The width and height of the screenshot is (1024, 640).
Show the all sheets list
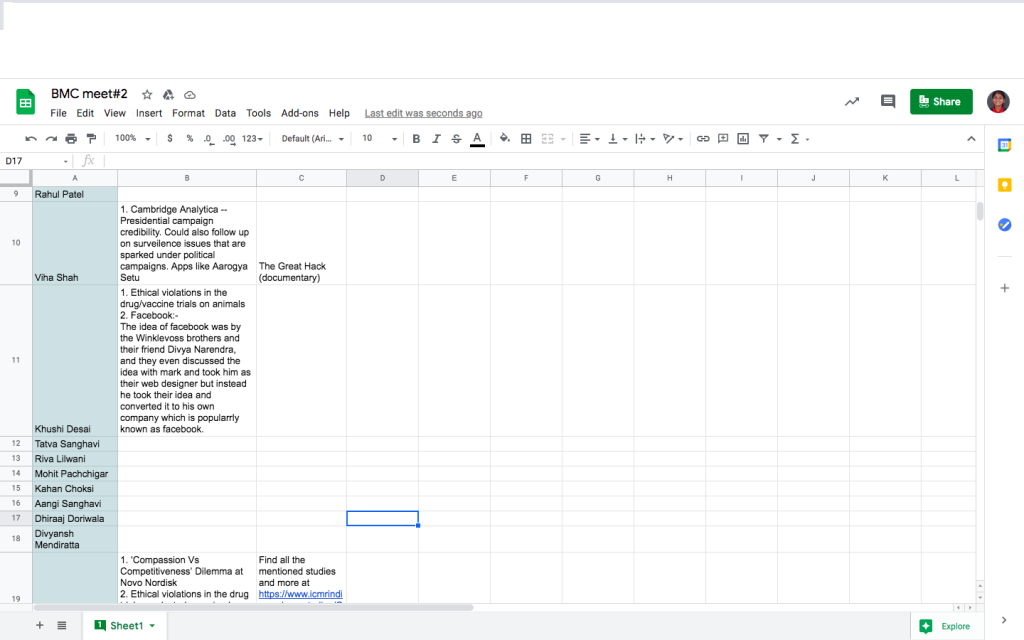click(x=61, y=626)
